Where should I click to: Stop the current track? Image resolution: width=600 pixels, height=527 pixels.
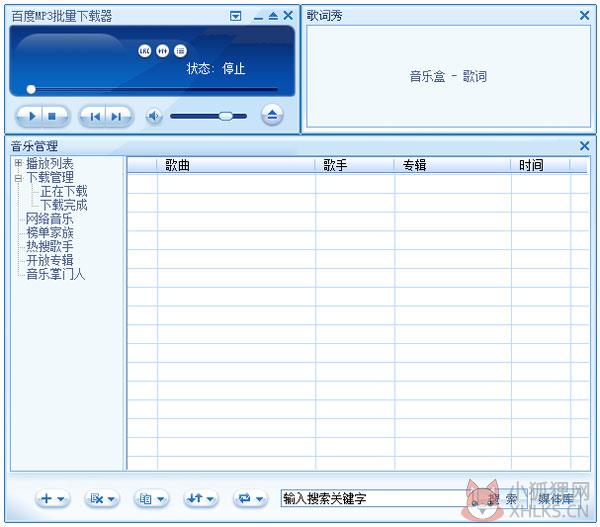point(52,116)
